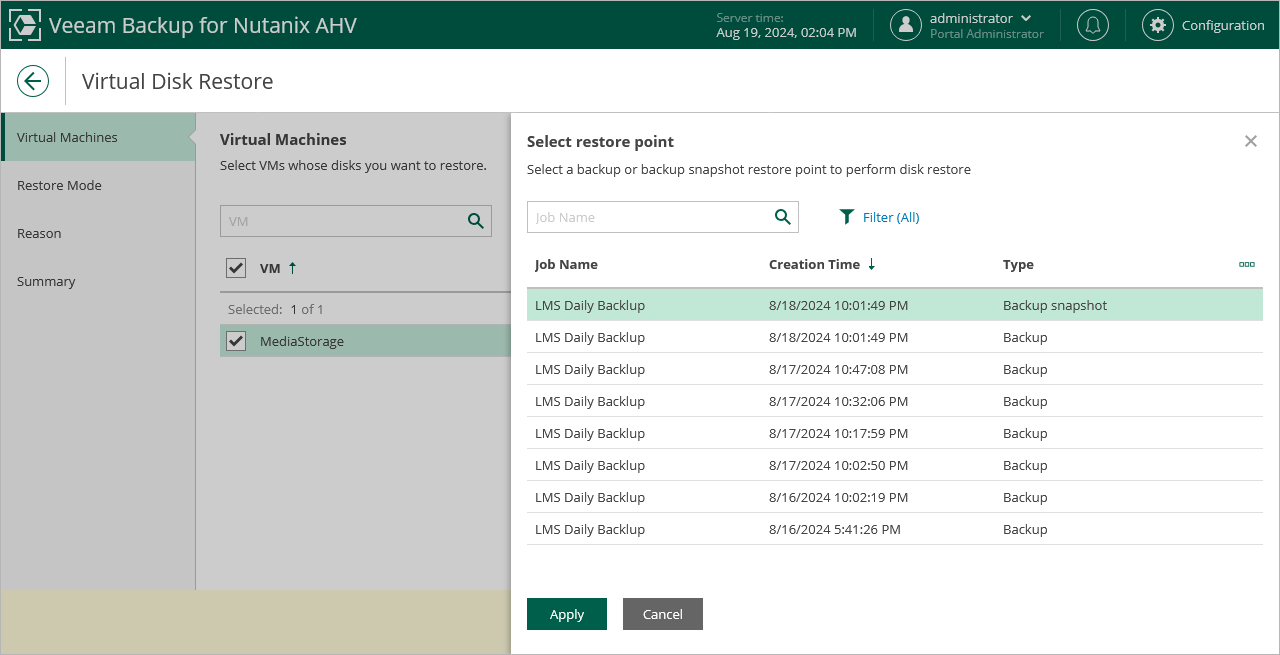Screen dimensions: 1280x655
Task: Click the administrator user avatar icon
Action: click(906, 25)
